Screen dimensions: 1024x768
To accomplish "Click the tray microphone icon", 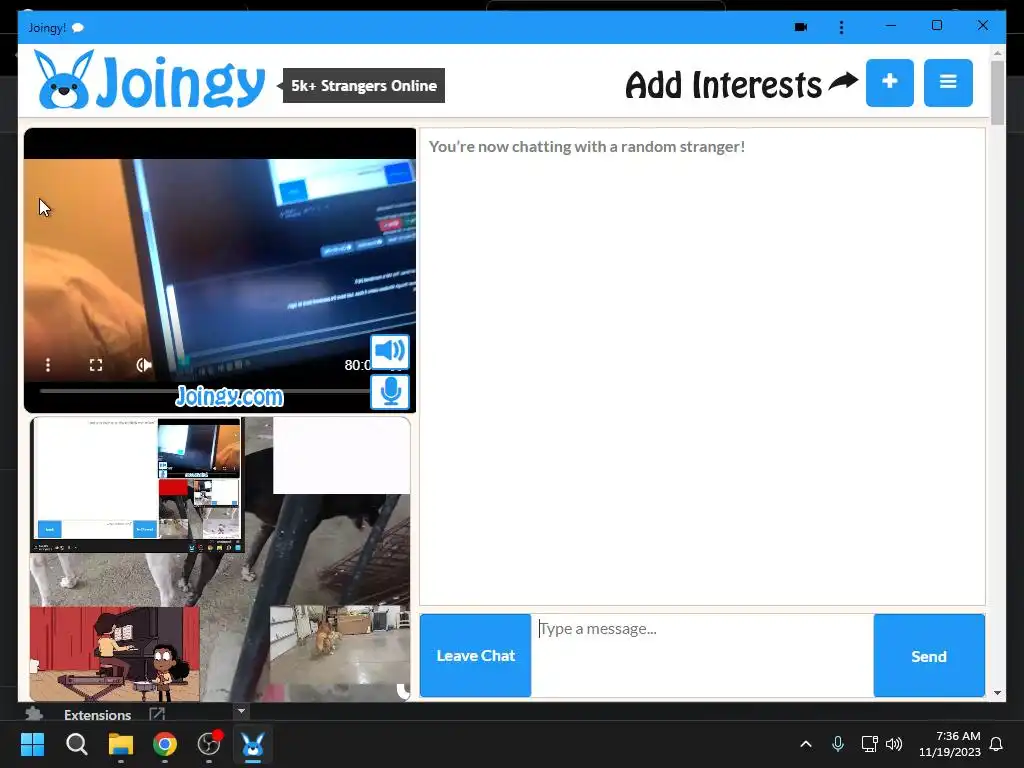I will pyautogui.click(x=838, y=744).
